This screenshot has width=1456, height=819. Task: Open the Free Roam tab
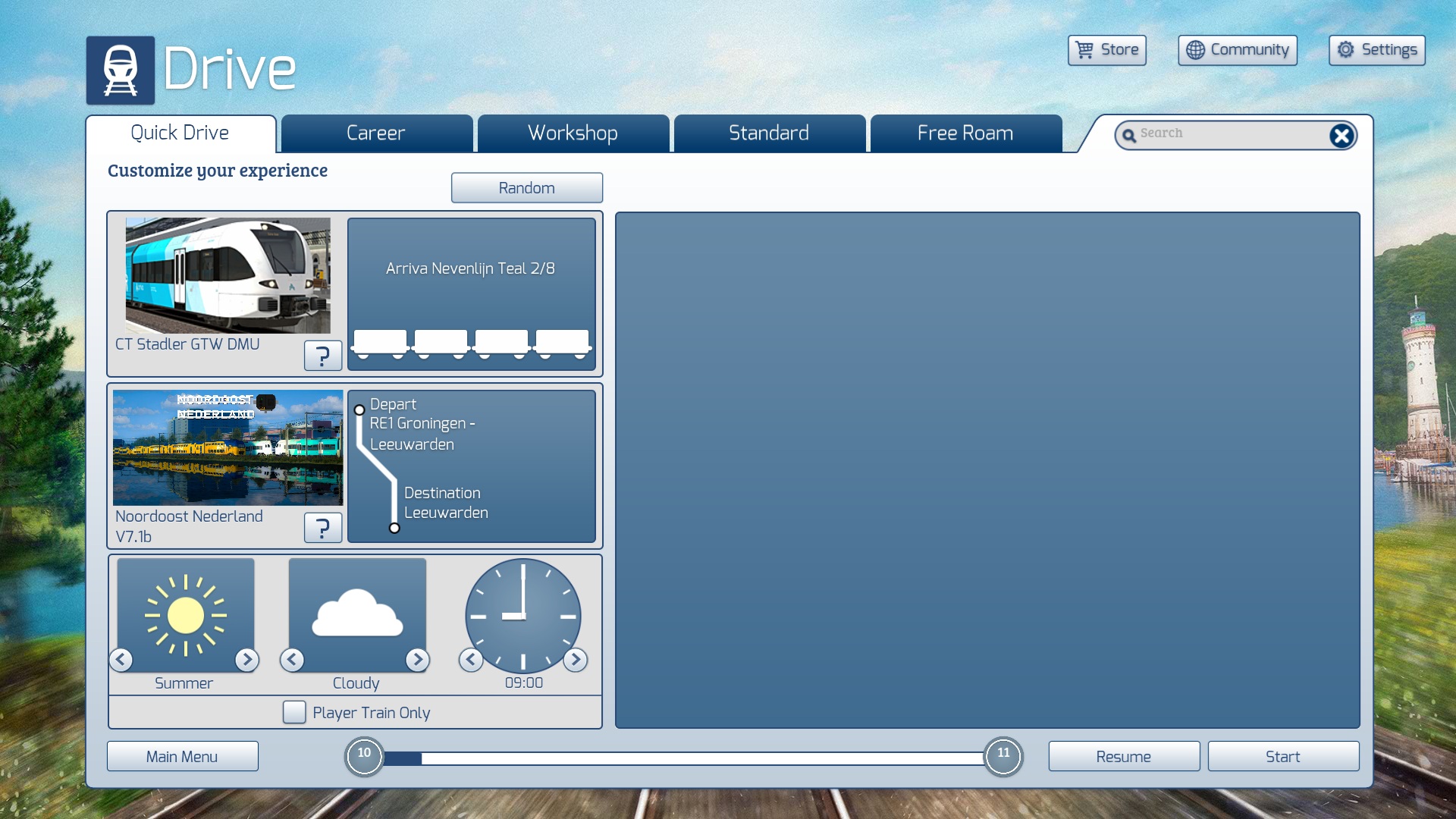point(965,133)
